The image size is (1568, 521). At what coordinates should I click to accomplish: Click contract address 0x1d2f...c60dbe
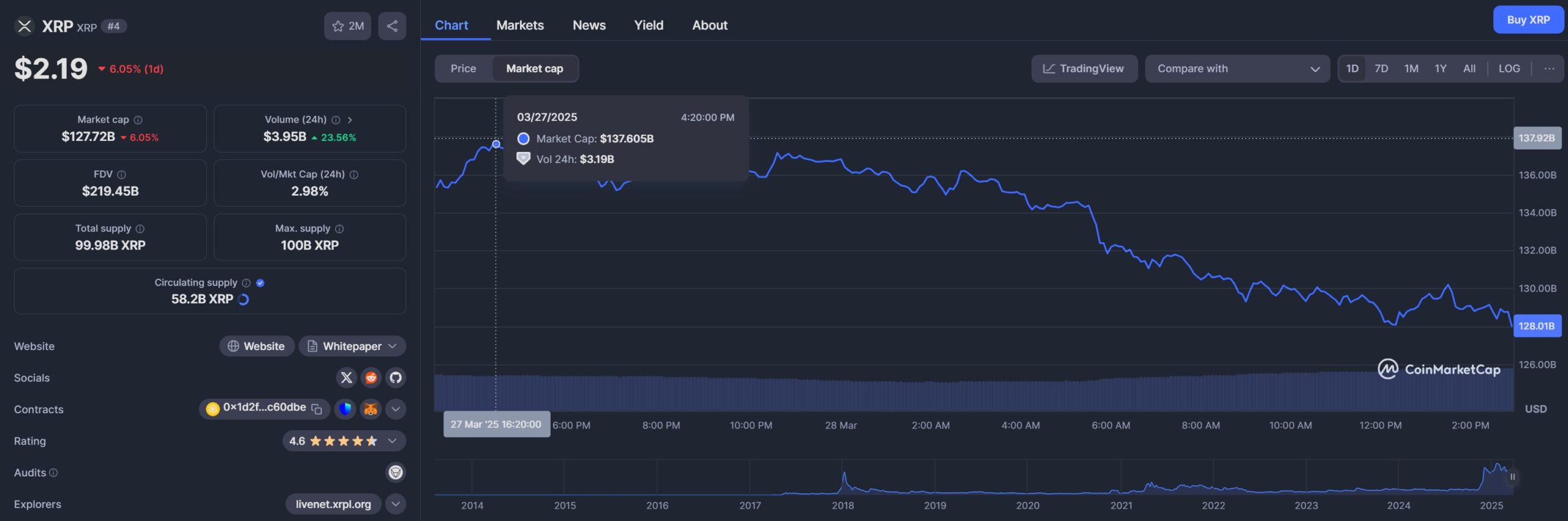coord(265,408)
